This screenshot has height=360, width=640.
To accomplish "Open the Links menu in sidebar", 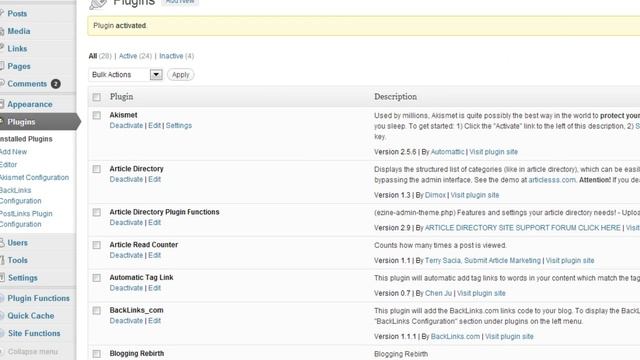I will [17, 49].
